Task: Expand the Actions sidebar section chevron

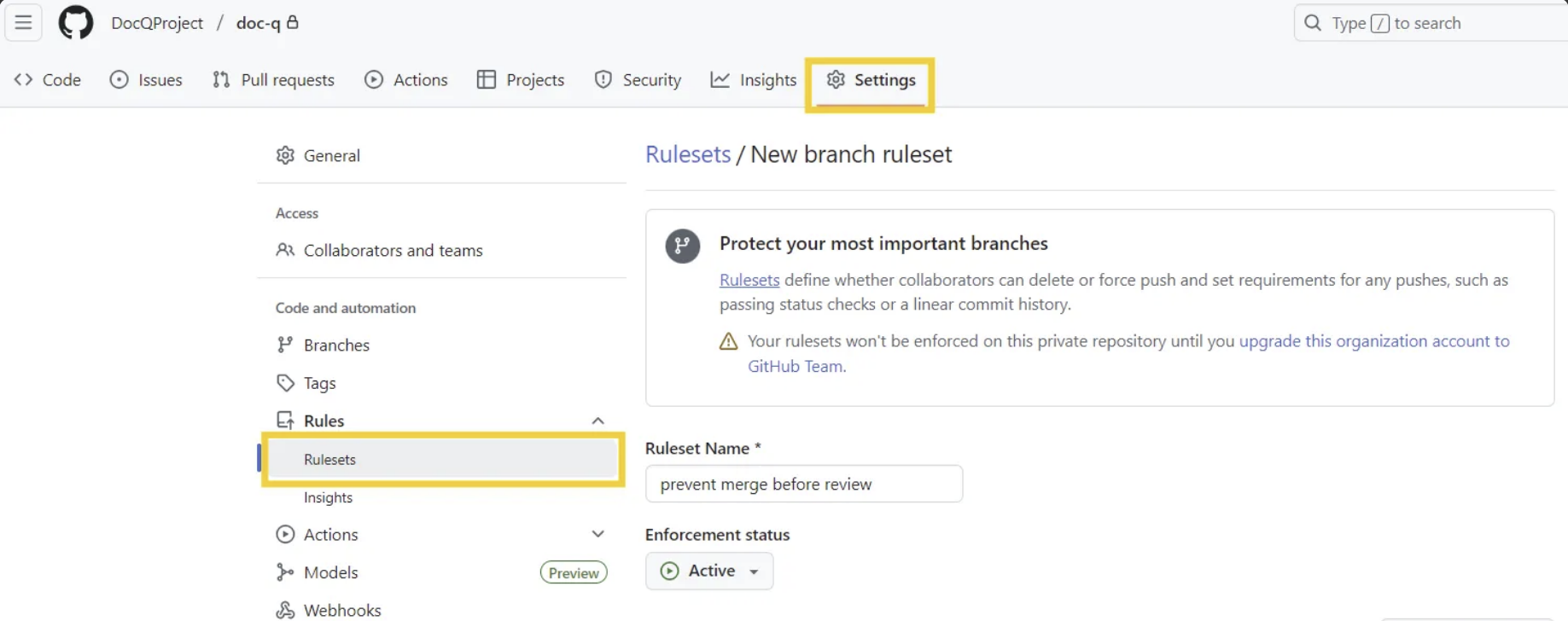Action: coord(597,534)
